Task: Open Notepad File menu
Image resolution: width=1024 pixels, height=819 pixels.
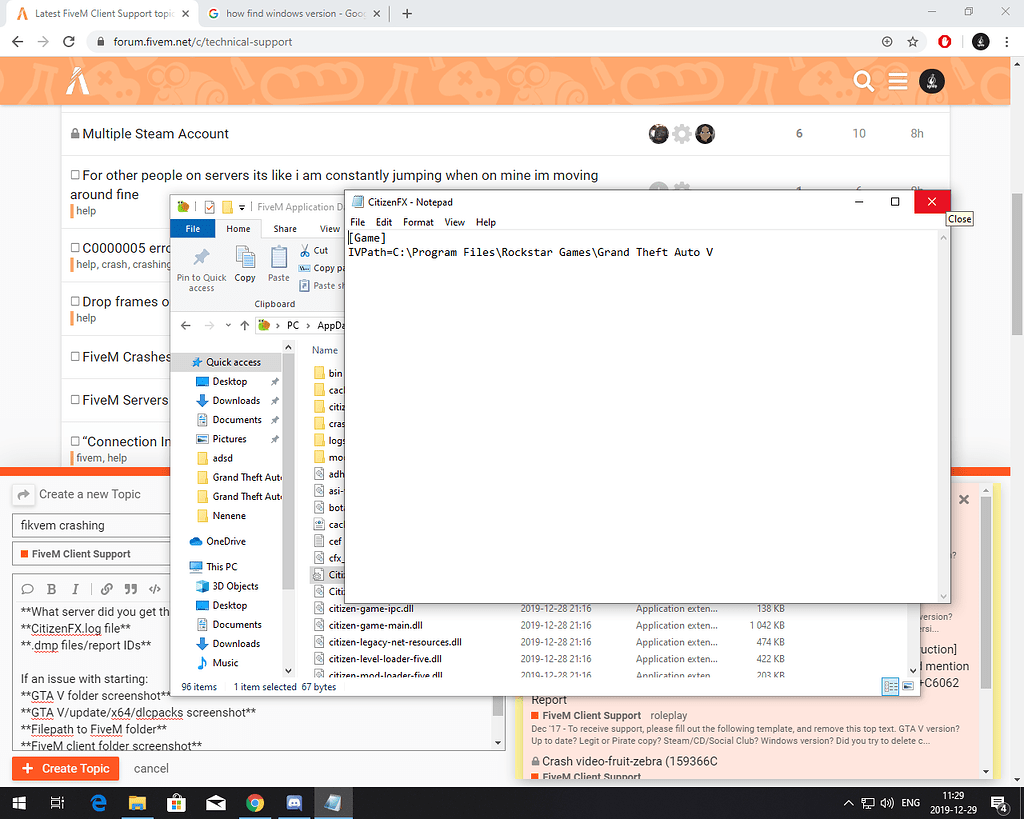Action: click(357, 222)
